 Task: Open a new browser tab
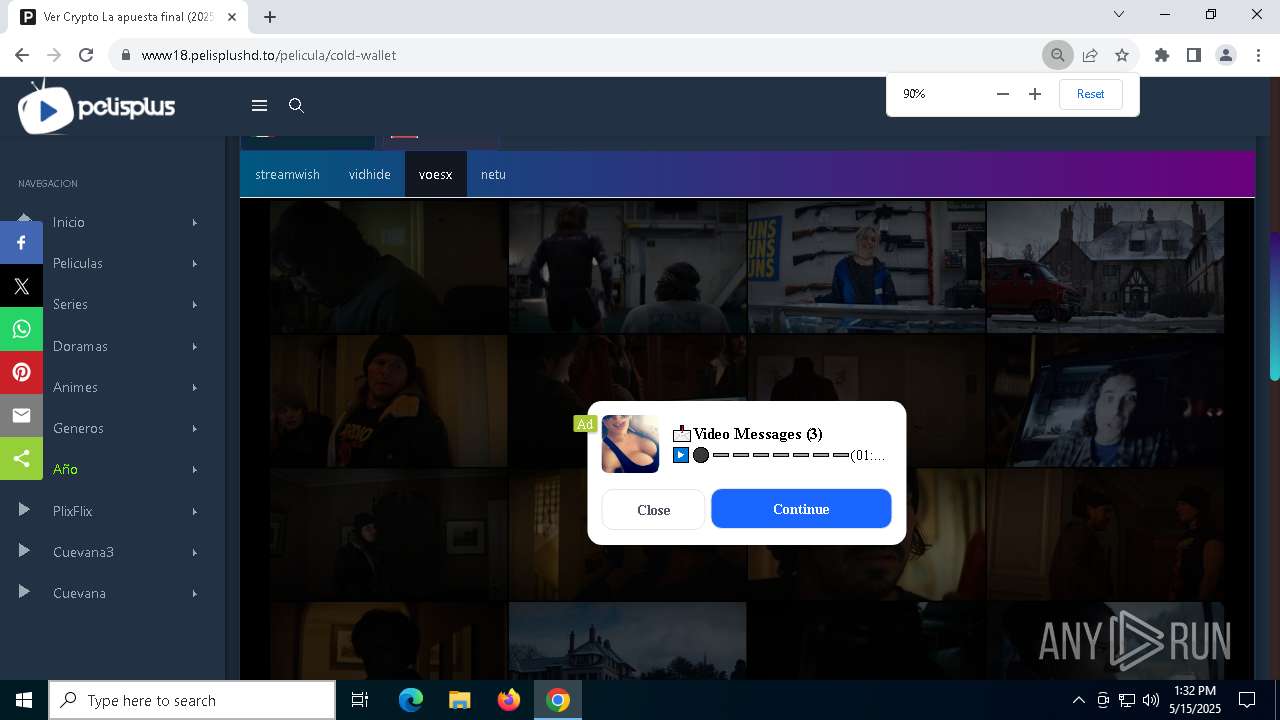(270, 16)
